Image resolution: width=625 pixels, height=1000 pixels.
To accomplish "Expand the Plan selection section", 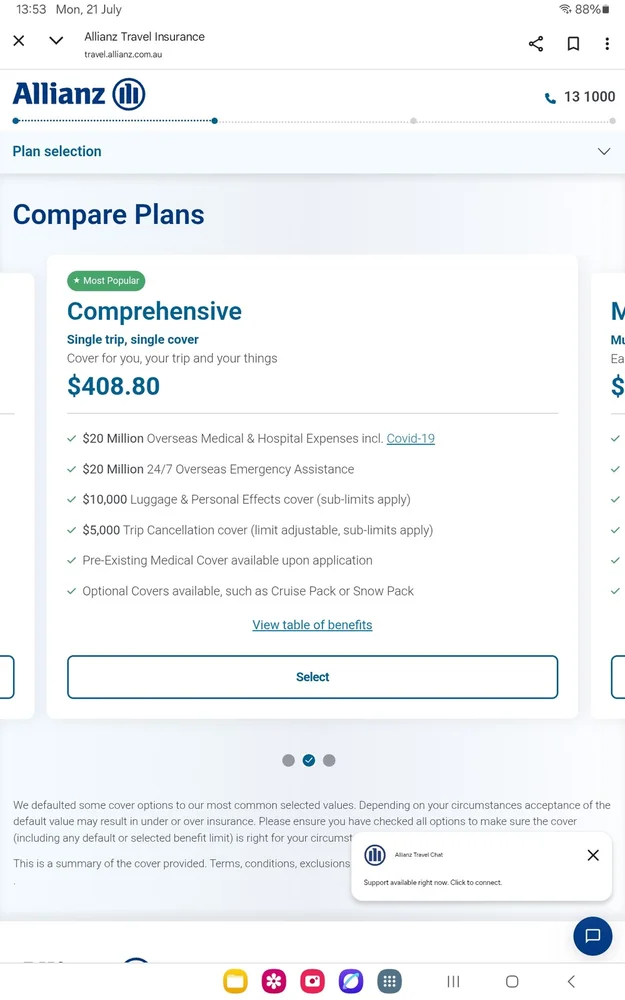I will pyautogui.click(x=603, y=152).
